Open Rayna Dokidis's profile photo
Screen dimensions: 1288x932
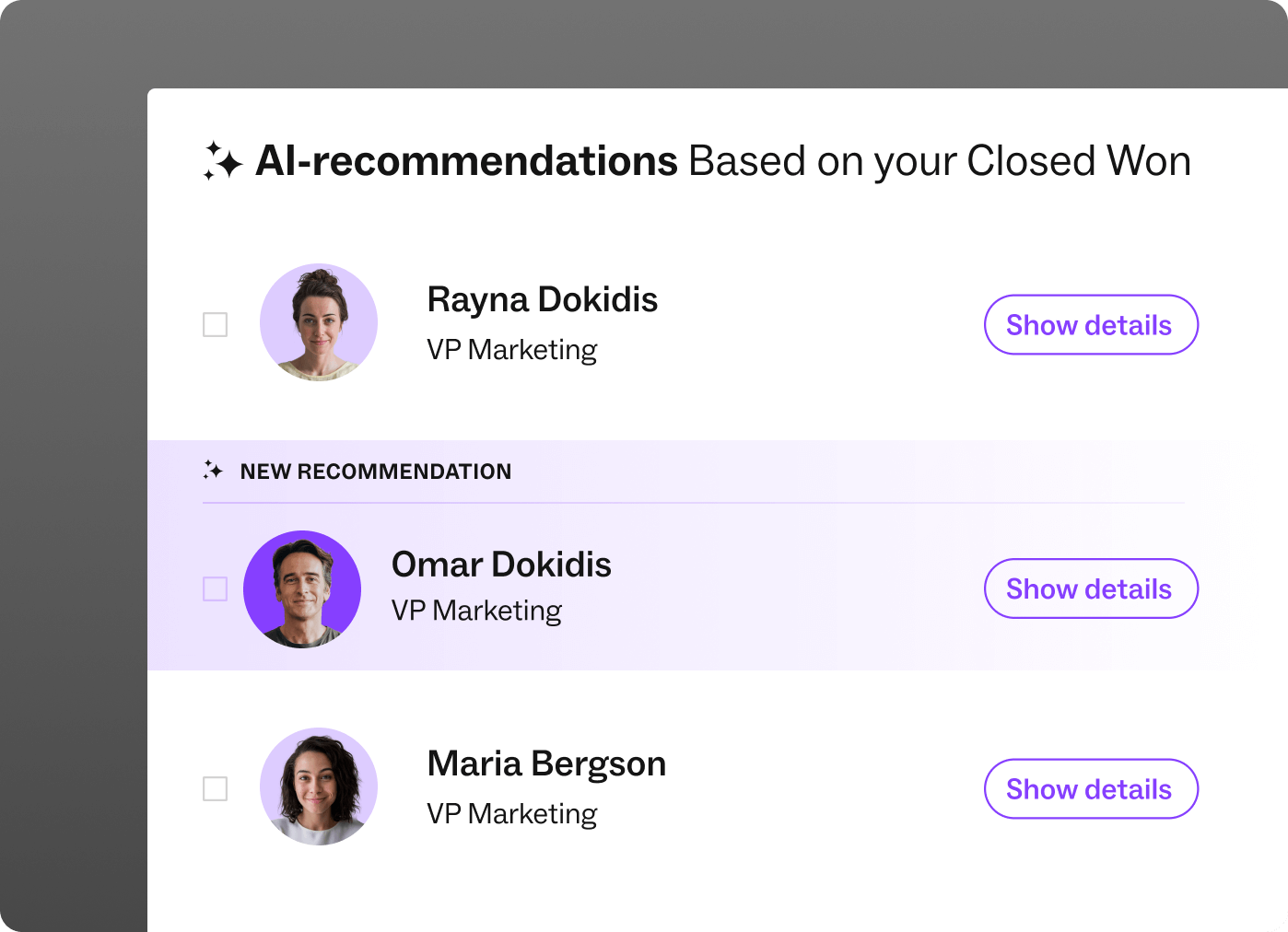pyautogui.click(x=319, y=322)
